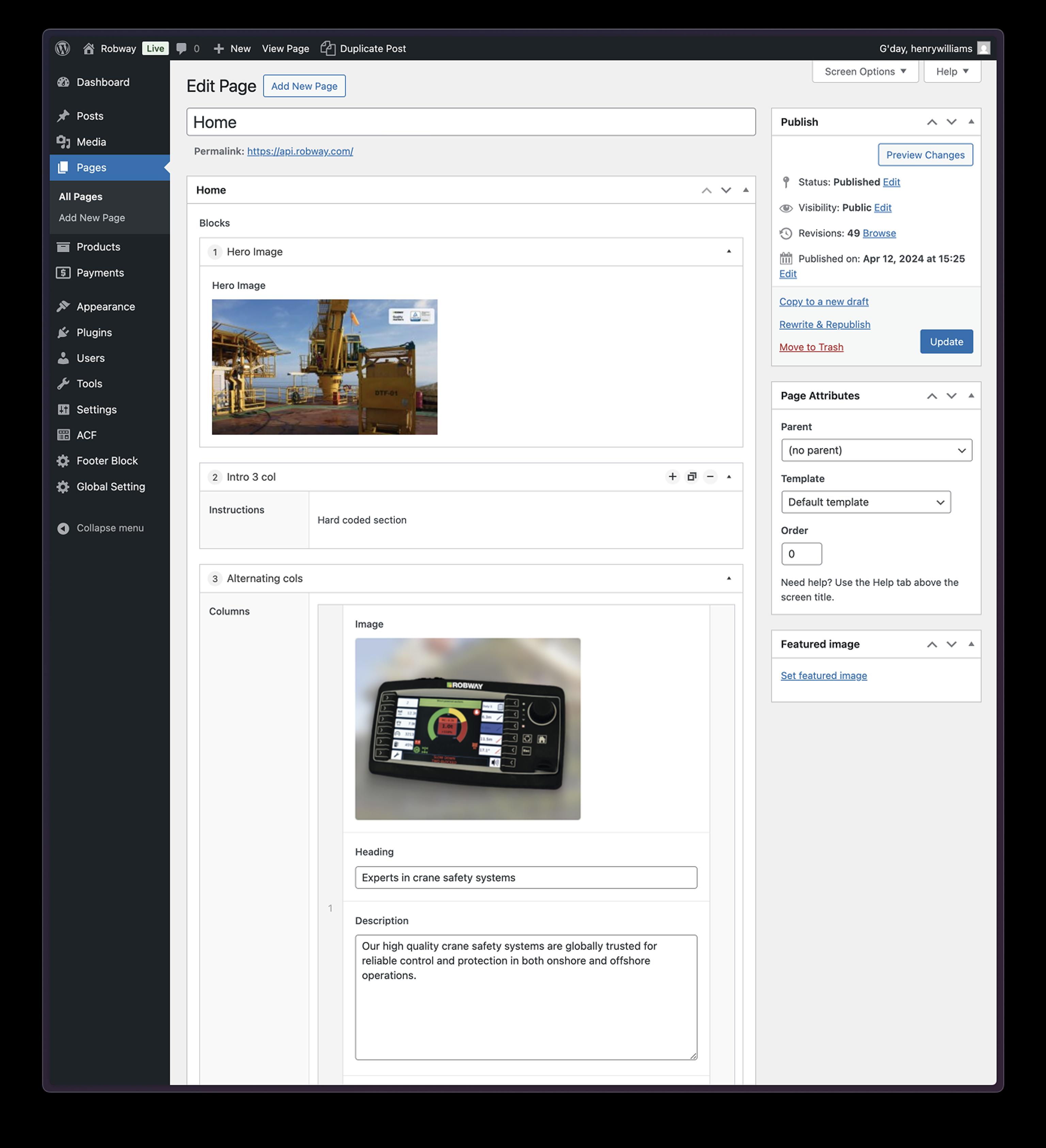Open the Parent page dropdown

(876, 450)
